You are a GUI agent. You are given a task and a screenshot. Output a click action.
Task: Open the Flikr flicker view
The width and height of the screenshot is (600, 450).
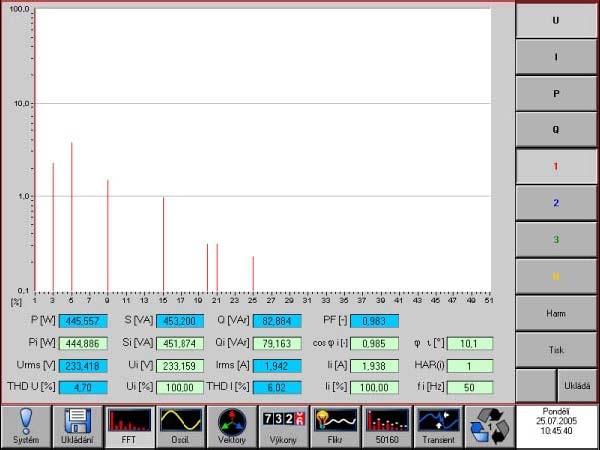(335, 427)
